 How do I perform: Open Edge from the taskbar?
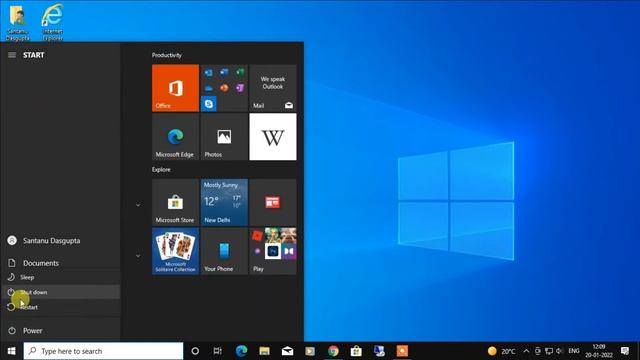[241, 351]
